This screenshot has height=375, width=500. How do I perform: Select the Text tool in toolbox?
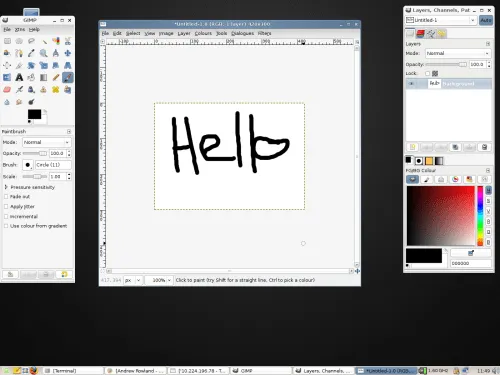coord(19,78)
